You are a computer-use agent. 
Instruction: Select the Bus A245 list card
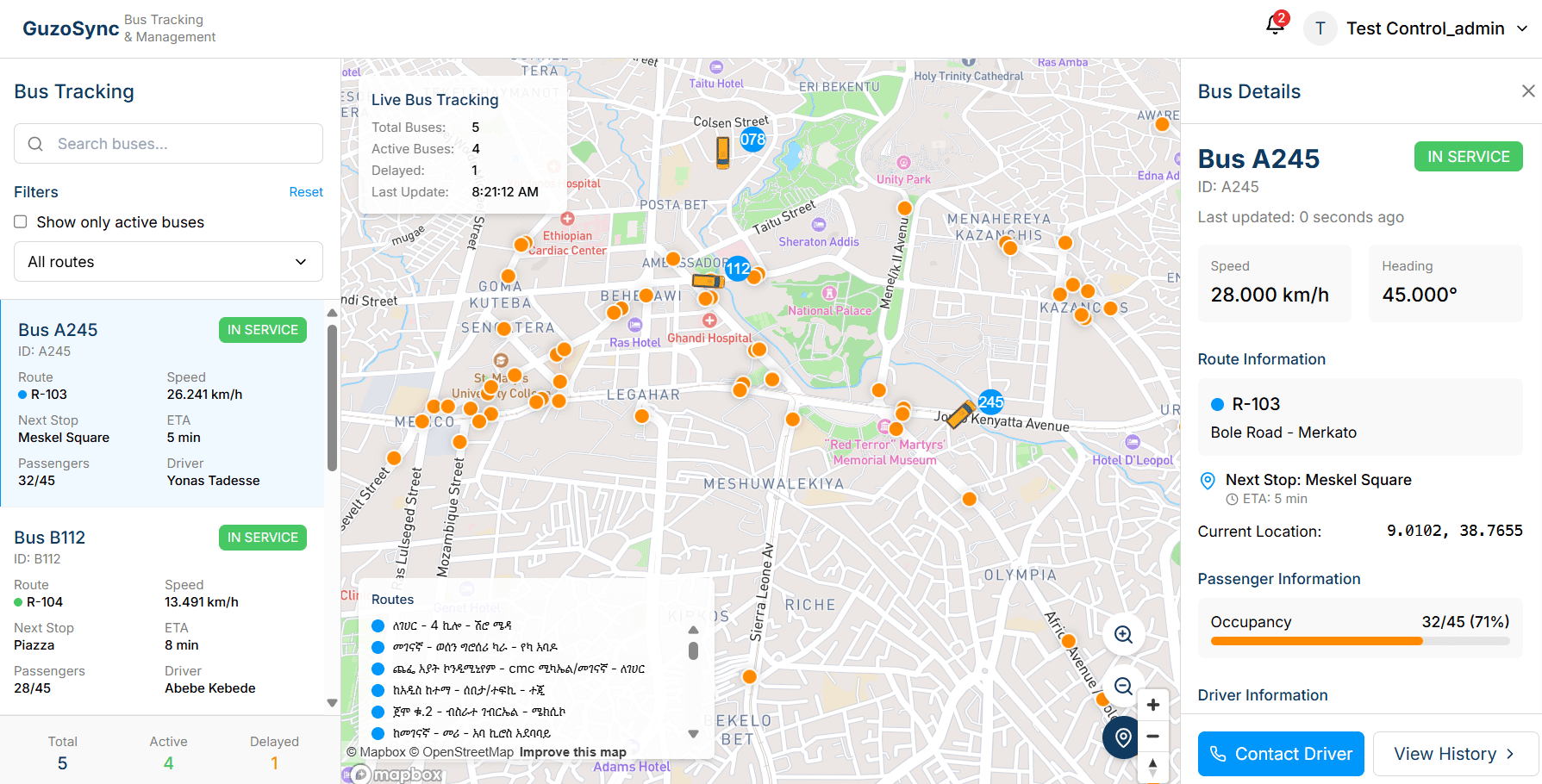[162, 403]
